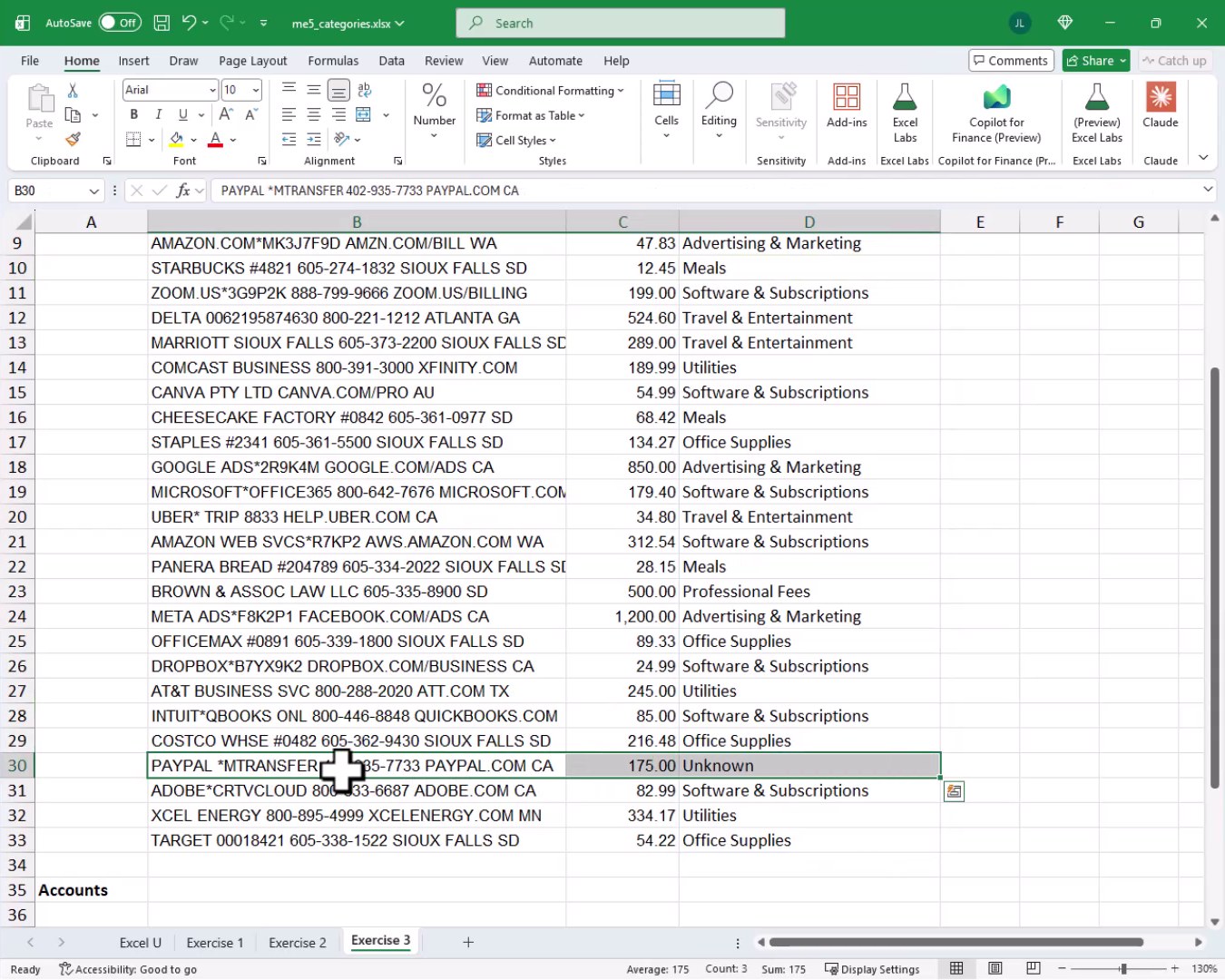The image size is (1225, 980).
Task: Switch to the Page Layout tab
Action: tap(252, 61)
